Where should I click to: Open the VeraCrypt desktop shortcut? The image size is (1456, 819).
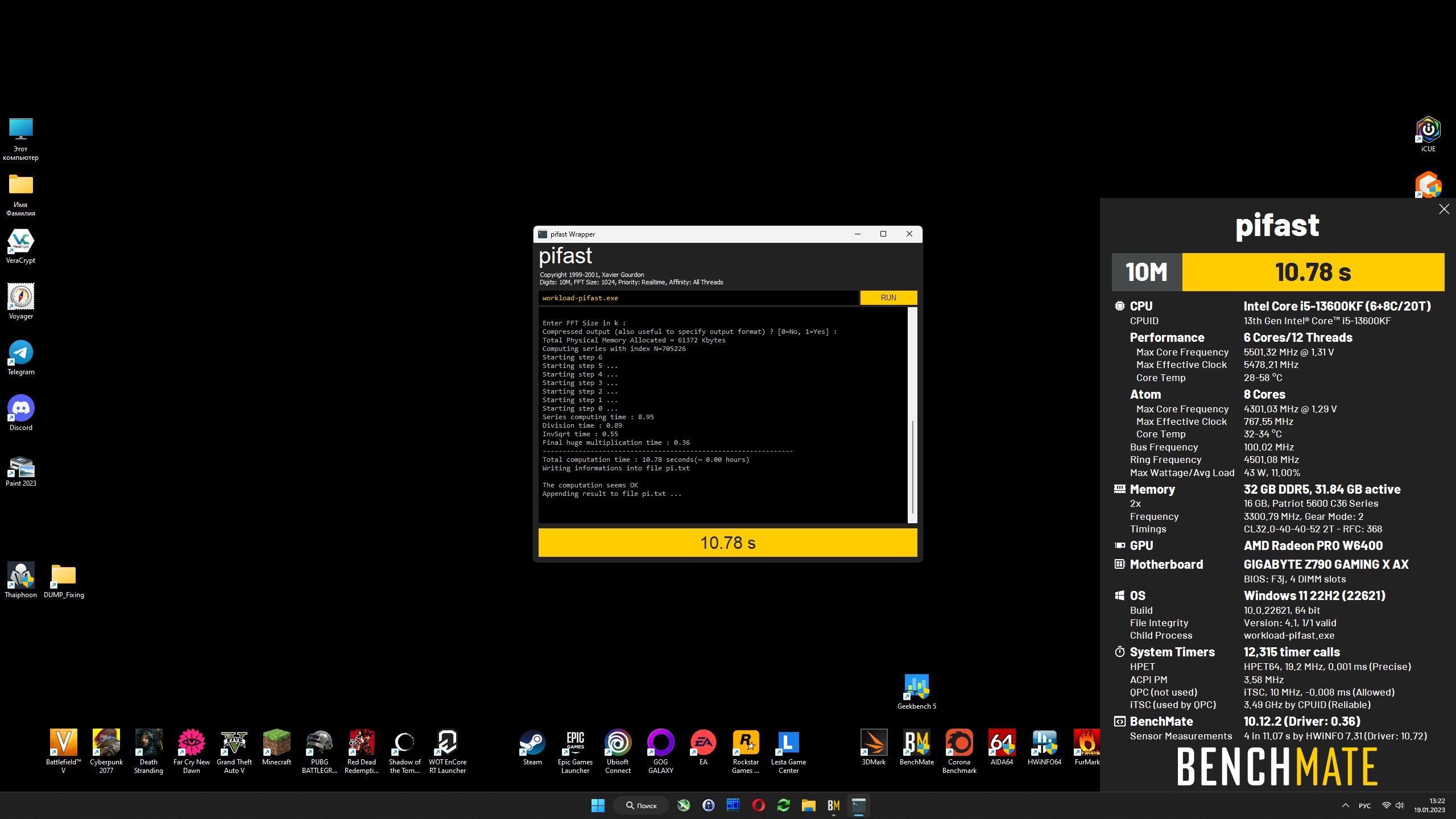[x=21, y=247]
